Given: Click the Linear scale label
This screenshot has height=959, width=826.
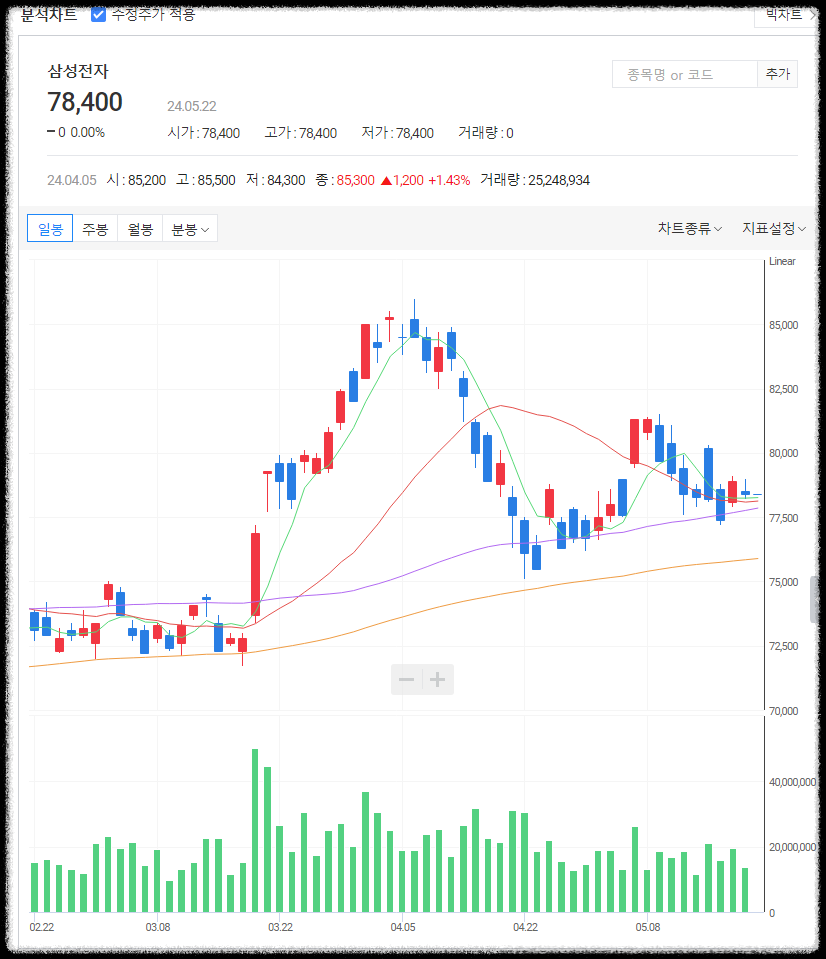Looking at the screenshot, I should tap(782, 261).
